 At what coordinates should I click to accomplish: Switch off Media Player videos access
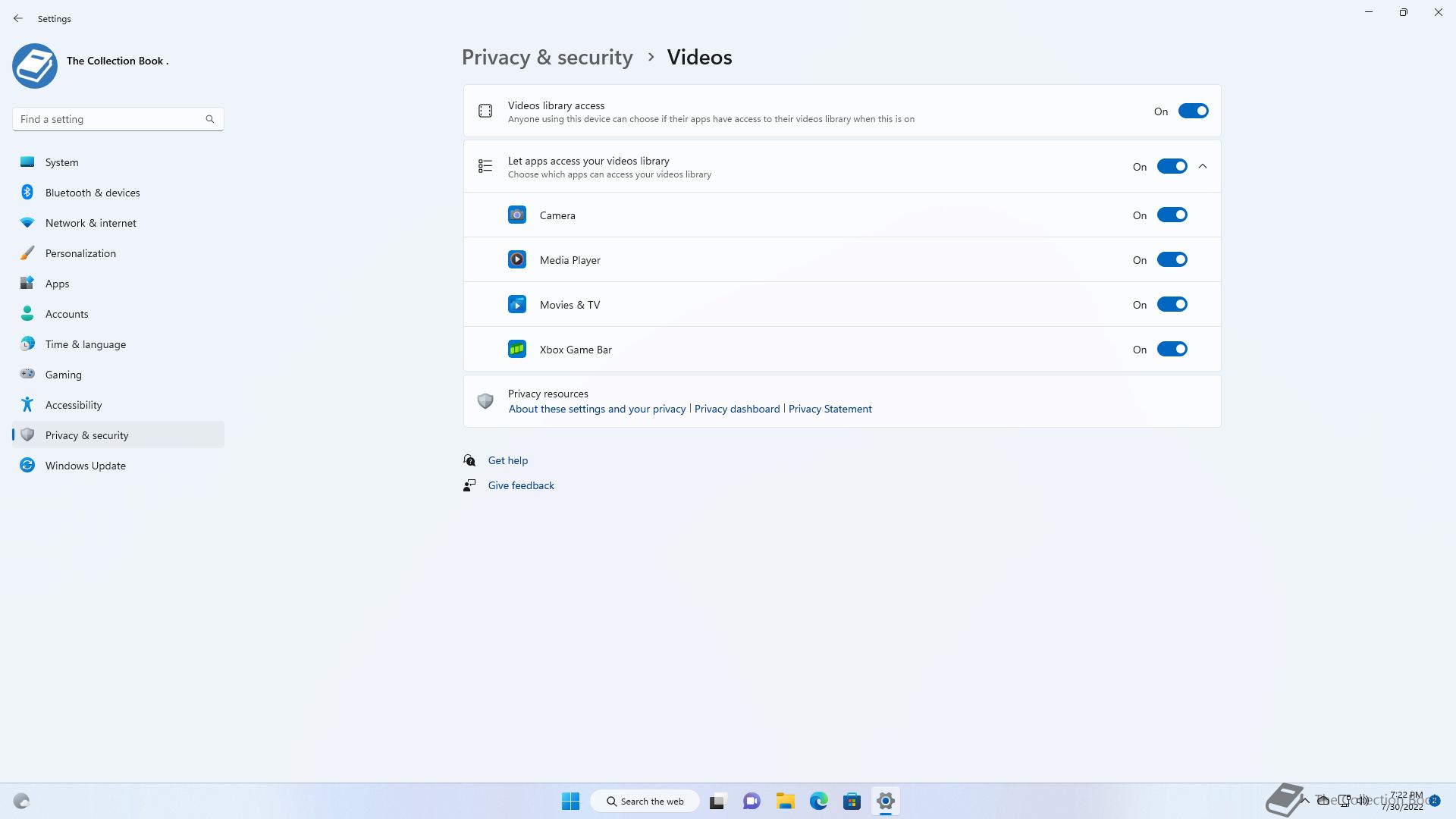1172,260
